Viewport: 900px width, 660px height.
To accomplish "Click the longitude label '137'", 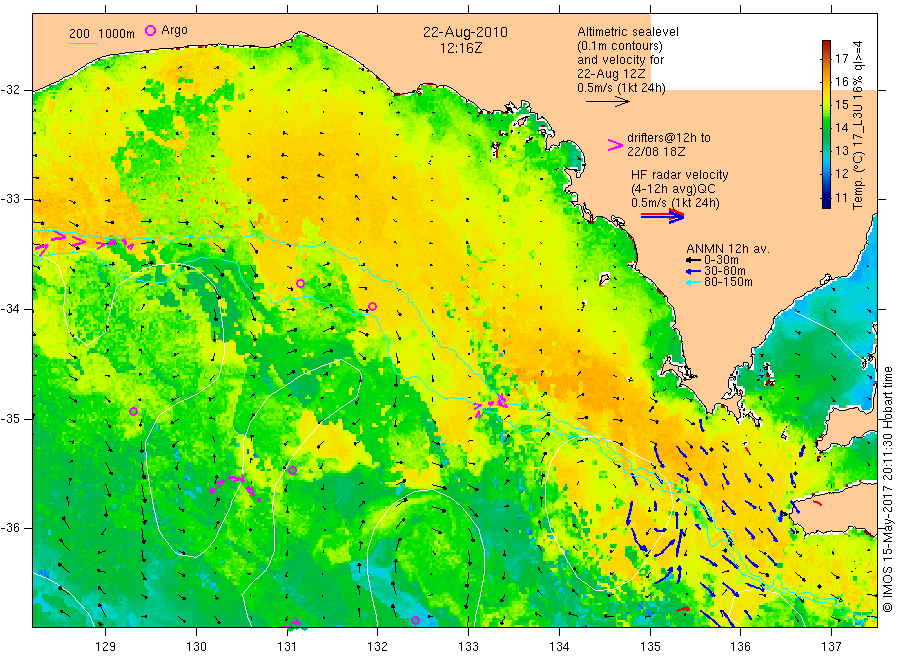I will point(832,647).
